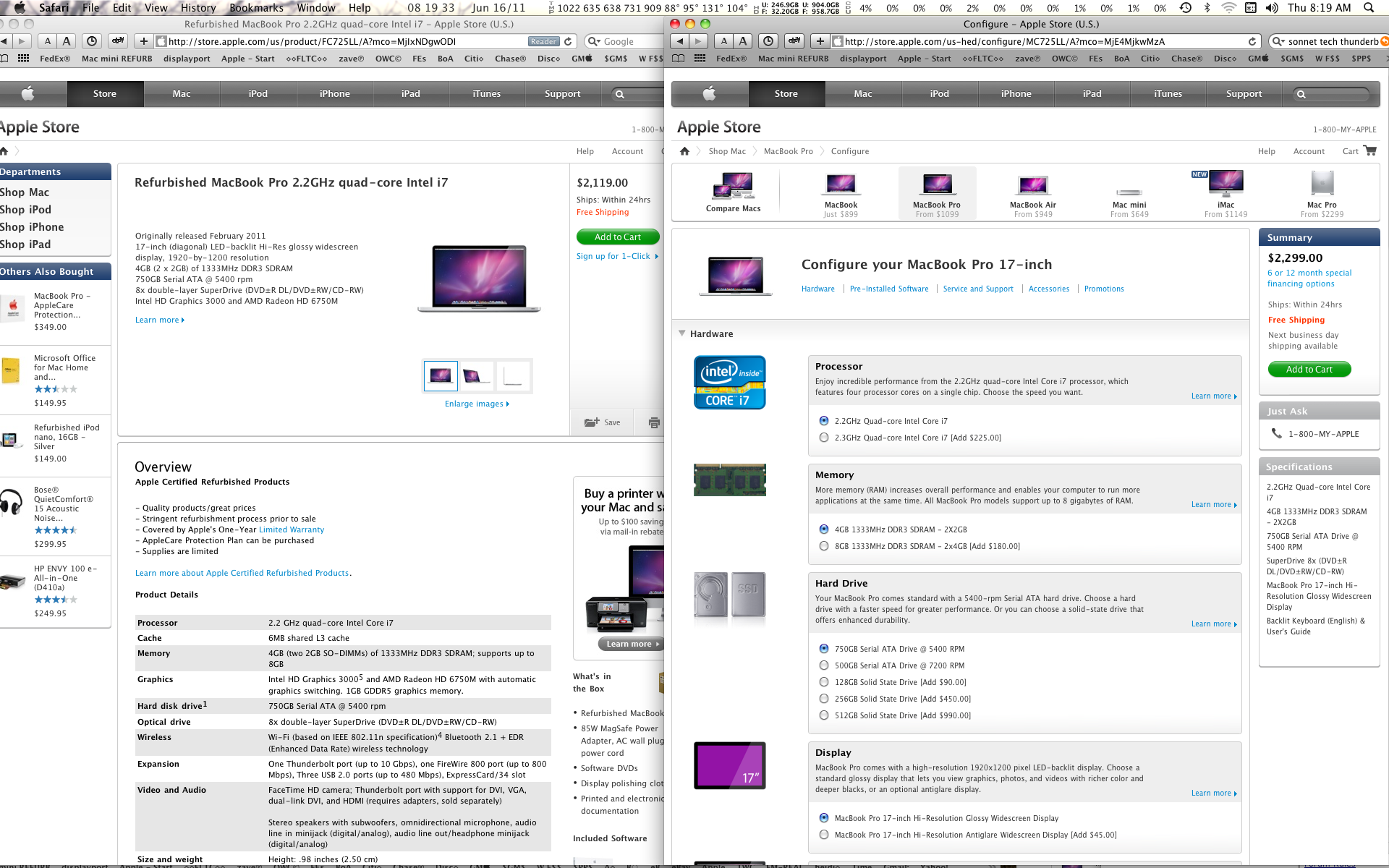Screen dimensions: 1389x868
Task: Select 256GB Solid State Drive option
Action: tap(824, 699)
